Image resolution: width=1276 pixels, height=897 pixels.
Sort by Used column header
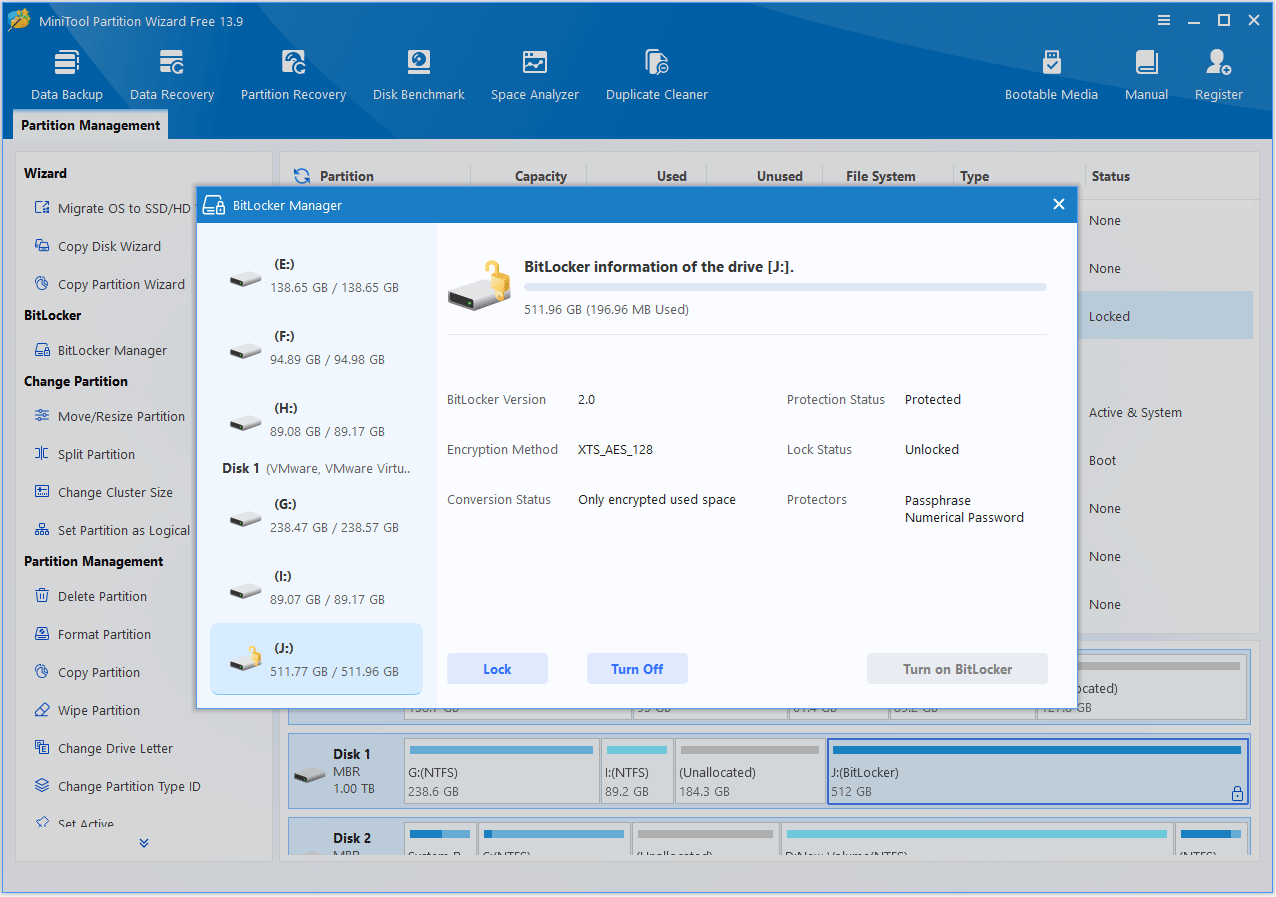coord(671,176)
